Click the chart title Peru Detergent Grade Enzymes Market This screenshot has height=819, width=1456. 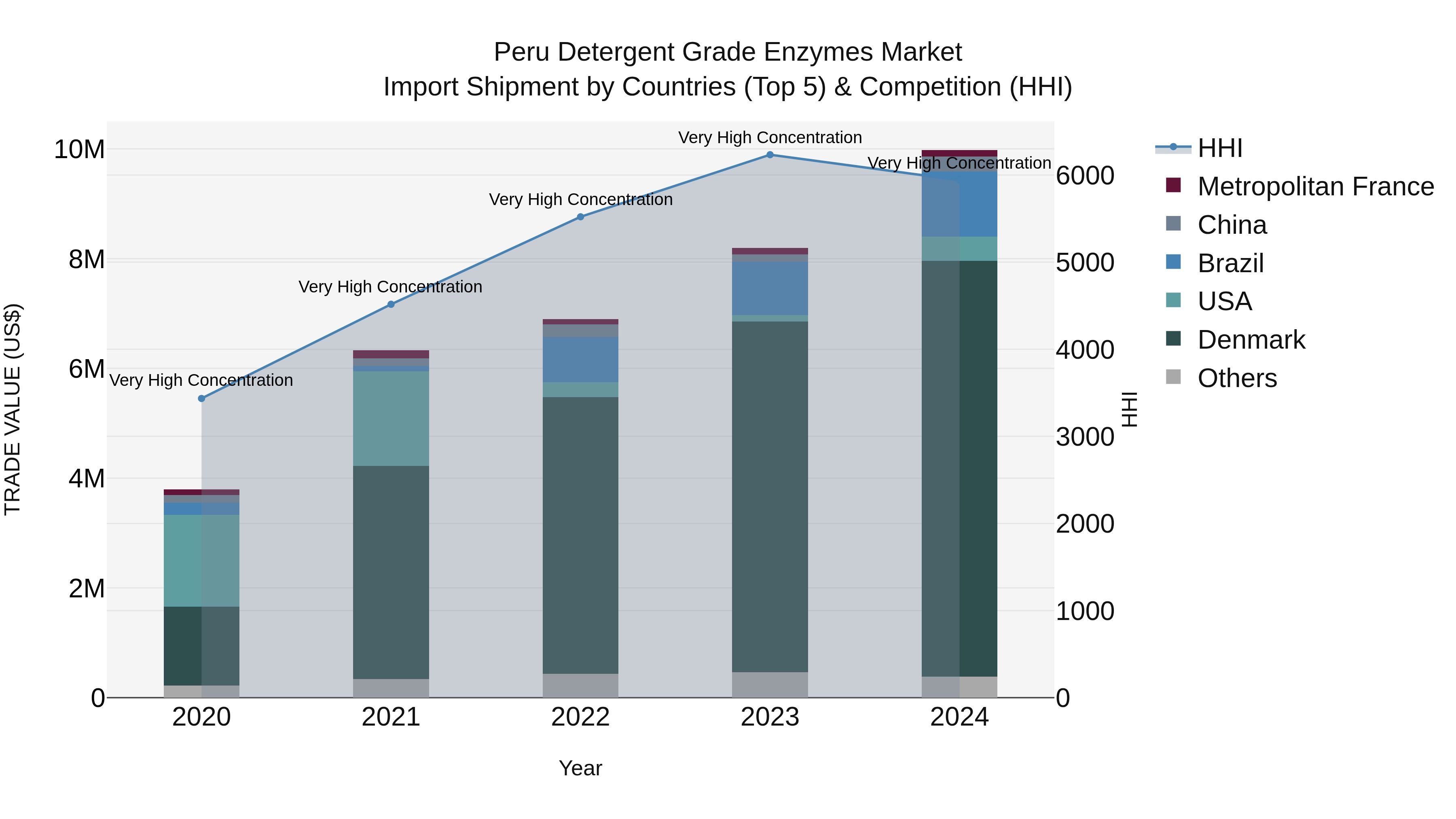click(728, 52)
